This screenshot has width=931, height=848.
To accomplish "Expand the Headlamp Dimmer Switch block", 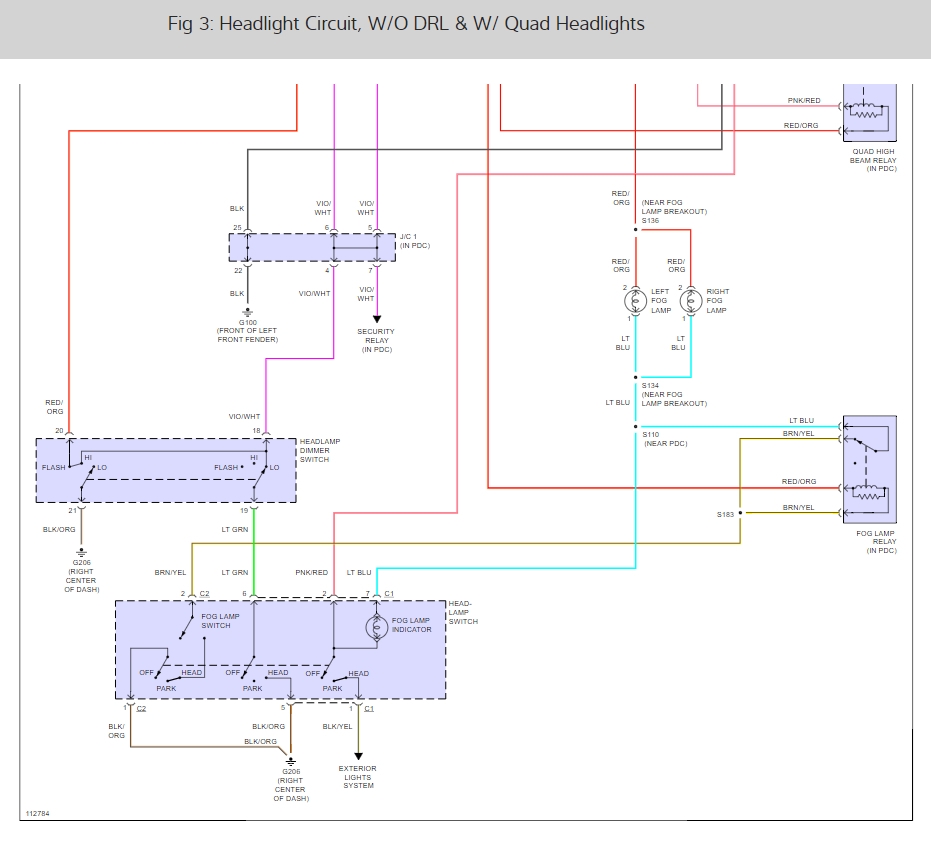I will click(x=165, y=470).
